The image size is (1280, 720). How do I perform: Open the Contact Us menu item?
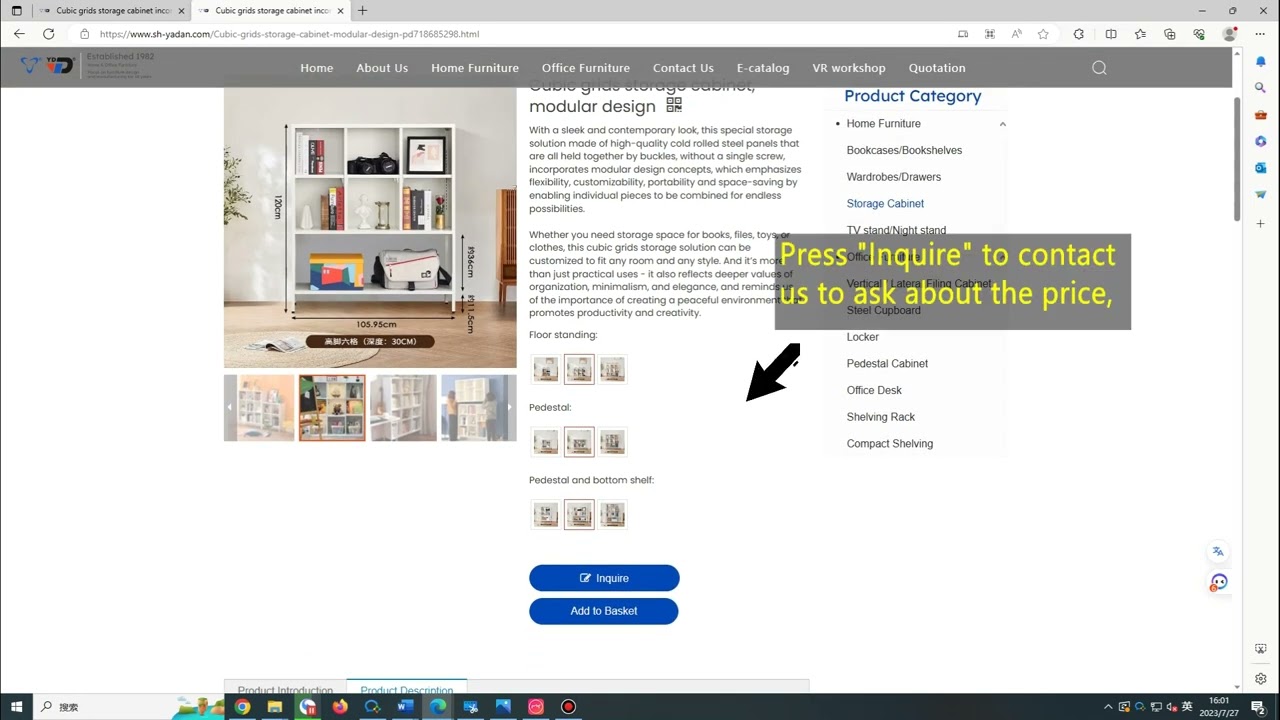tap(683, 68)
